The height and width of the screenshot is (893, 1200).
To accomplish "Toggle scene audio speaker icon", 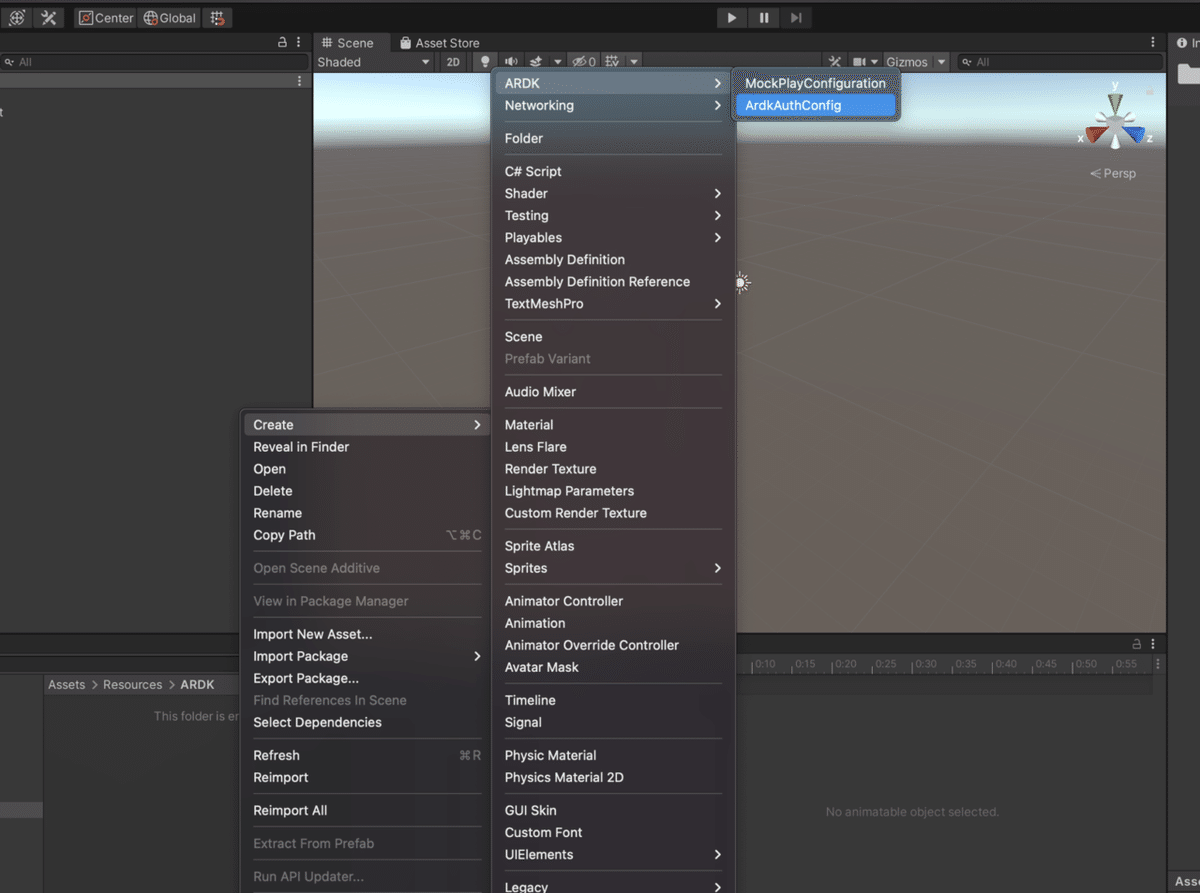I will (511, 62).
